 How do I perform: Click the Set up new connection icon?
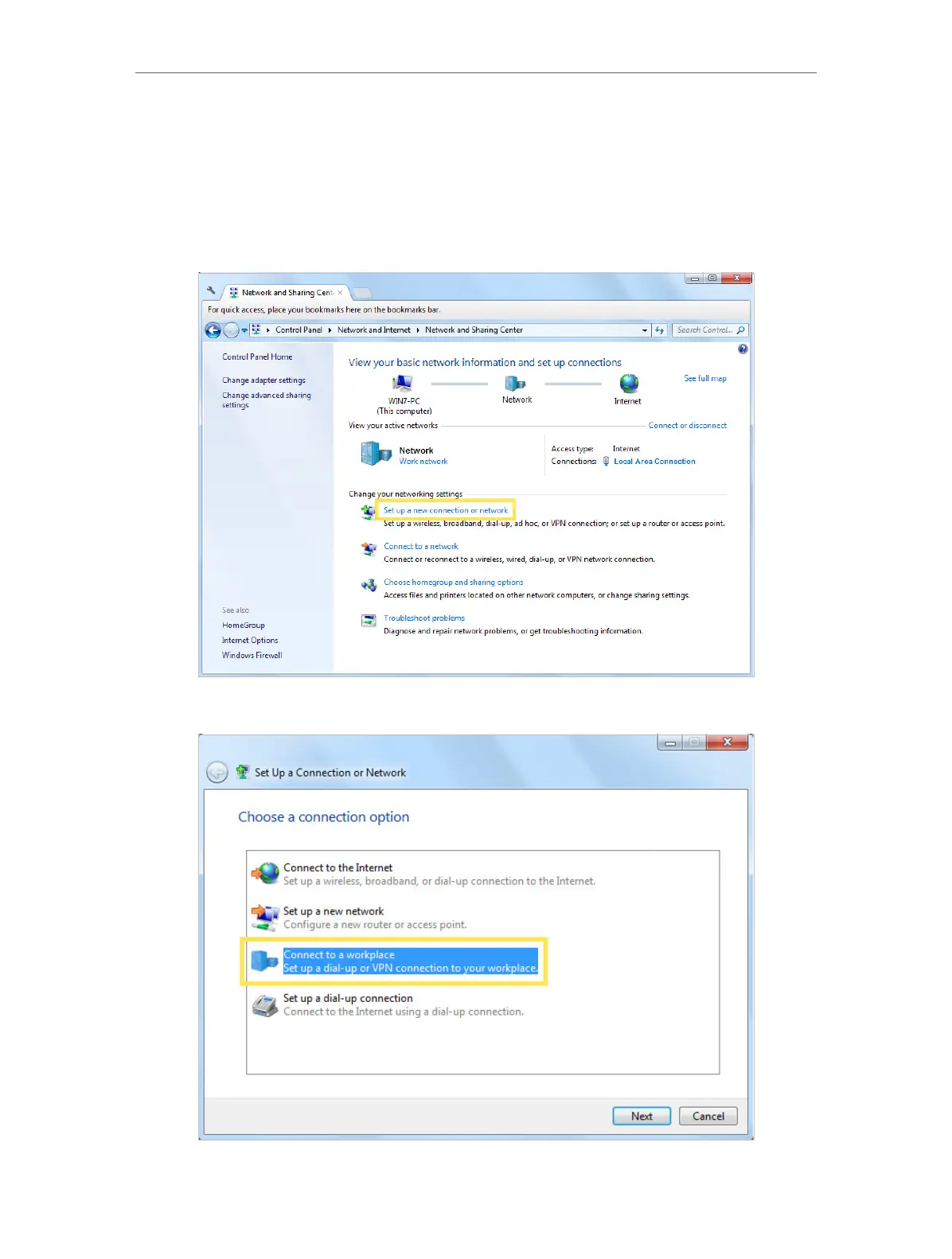[x=368, y=512]
